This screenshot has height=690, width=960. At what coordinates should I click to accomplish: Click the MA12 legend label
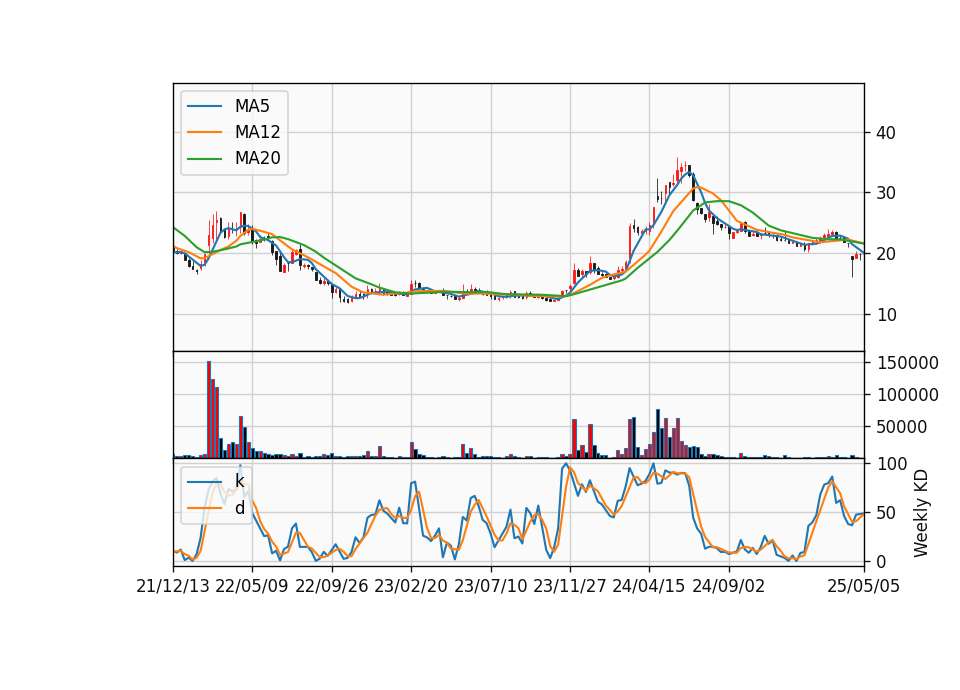click(x=257, y=132)
